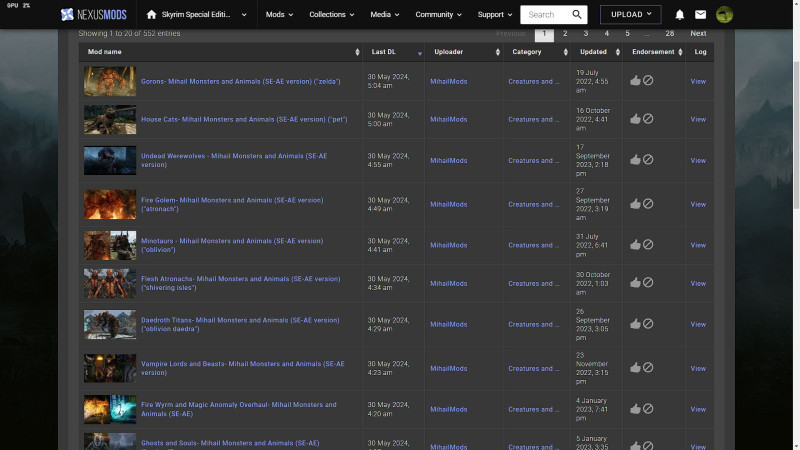Viewport: 800px width, 450px height.
Task: Open the UPLOAD dropdown button
Action: (631, 14)
